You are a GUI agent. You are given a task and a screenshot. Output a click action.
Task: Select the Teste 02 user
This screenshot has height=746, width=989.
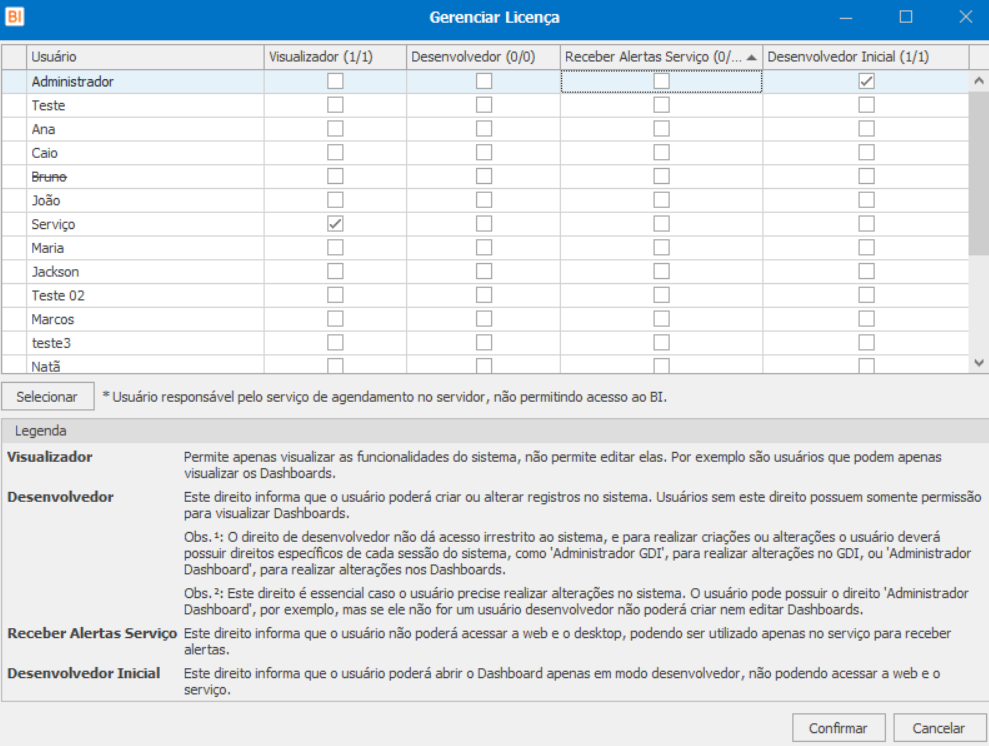click(58, 296)
